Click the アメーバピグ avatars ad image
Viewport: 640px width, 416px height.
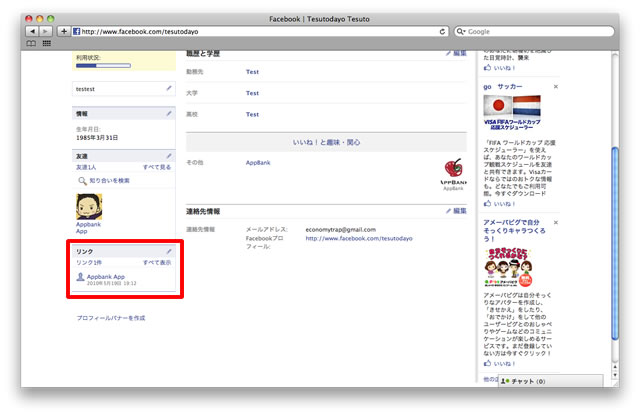coord(508,267)
